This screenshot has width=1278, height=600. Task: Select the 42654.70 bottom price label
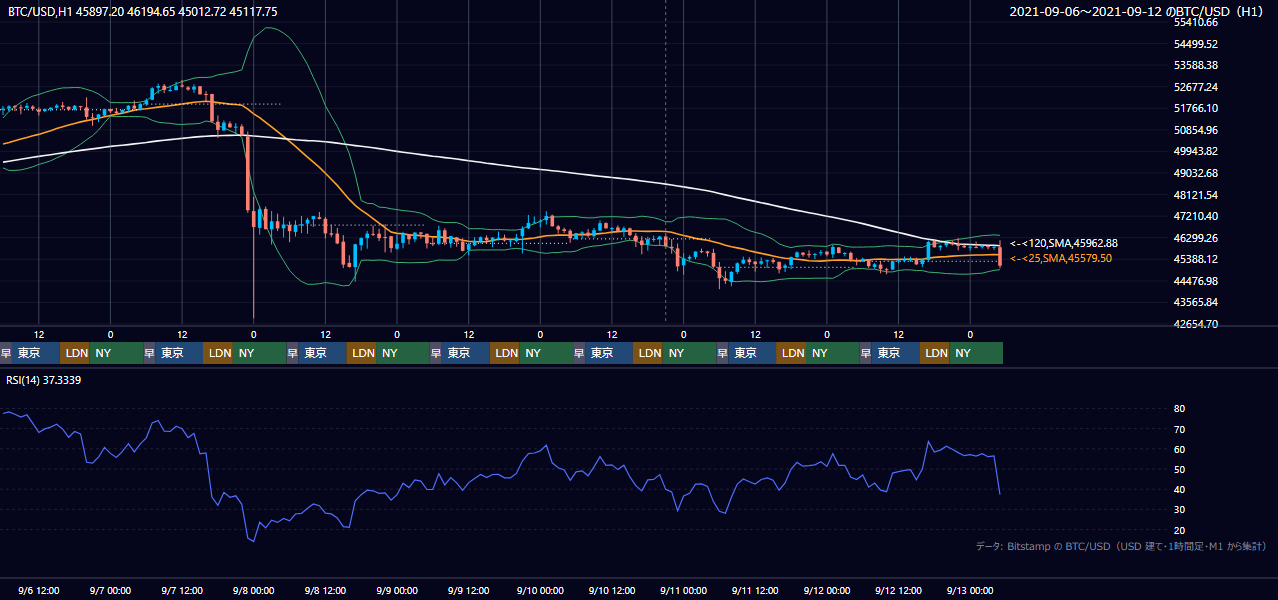[1196, 324]
